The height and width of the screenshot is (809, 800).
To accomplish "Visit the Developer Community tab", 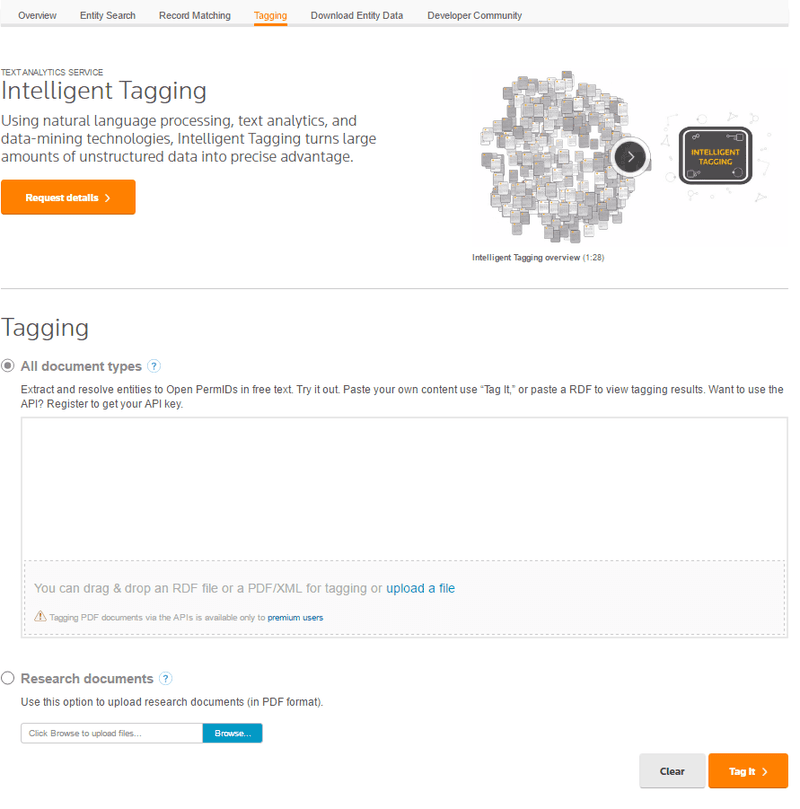I will [x=474, y=15].
